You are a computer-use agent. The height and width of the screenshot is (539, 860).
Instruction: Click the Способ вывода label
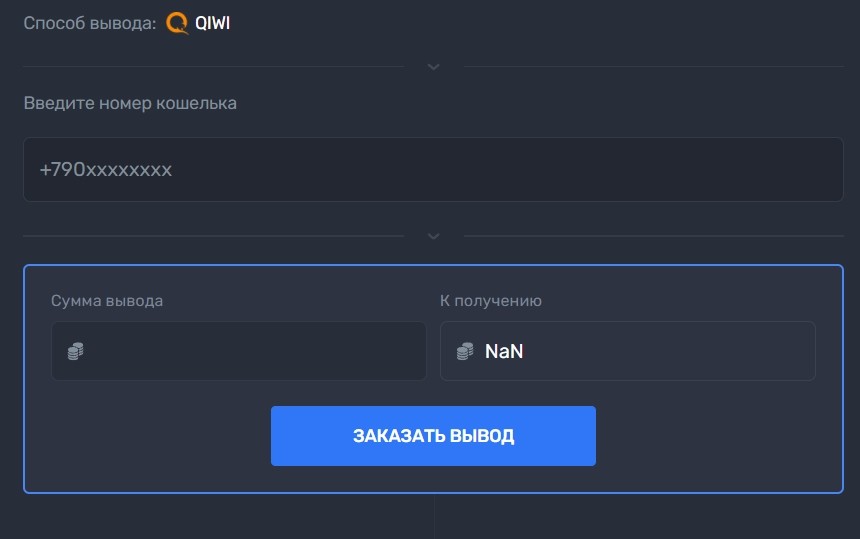pos(90,23)
